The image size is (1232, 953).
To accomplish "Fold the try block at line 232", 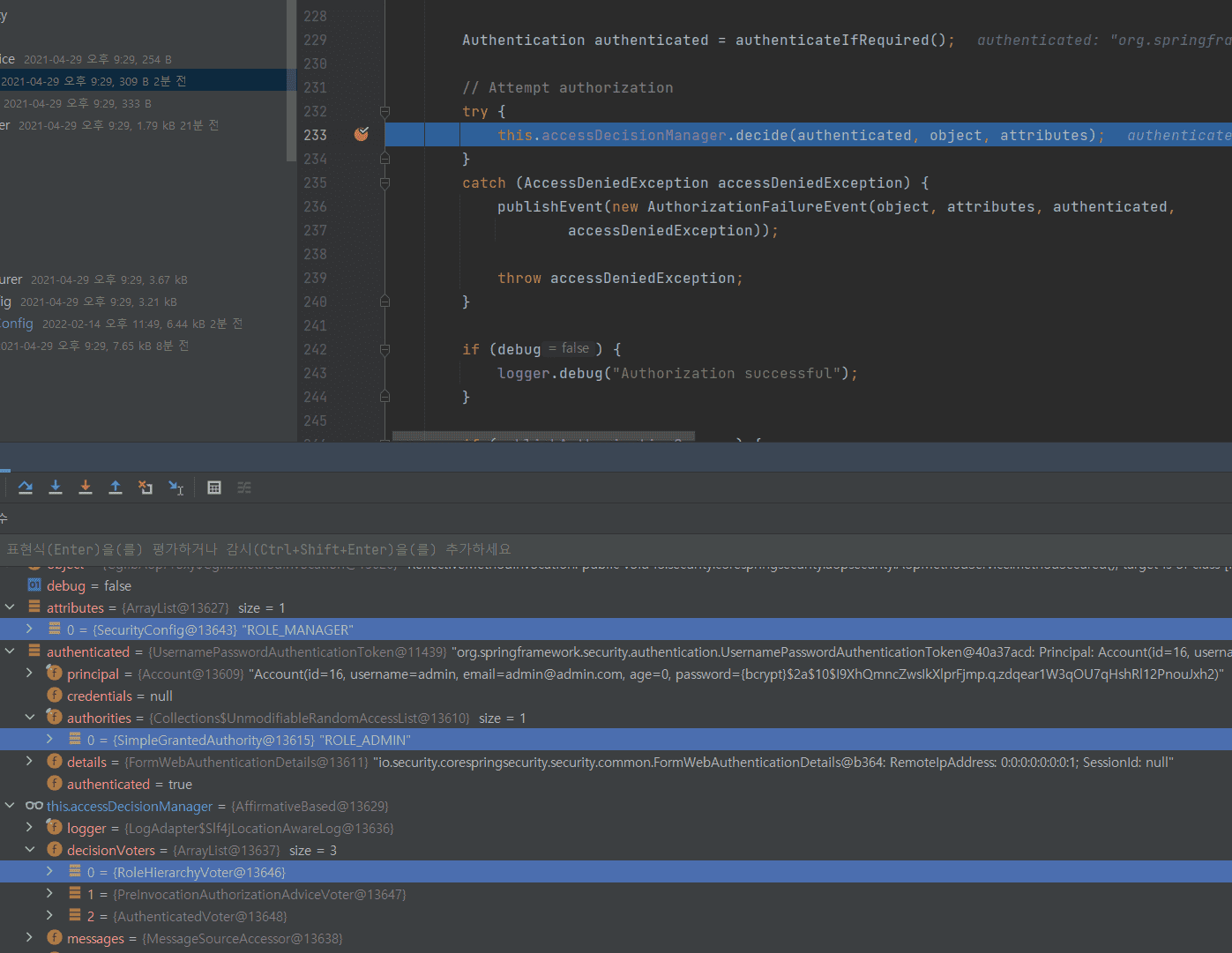I will click(385, 112).
